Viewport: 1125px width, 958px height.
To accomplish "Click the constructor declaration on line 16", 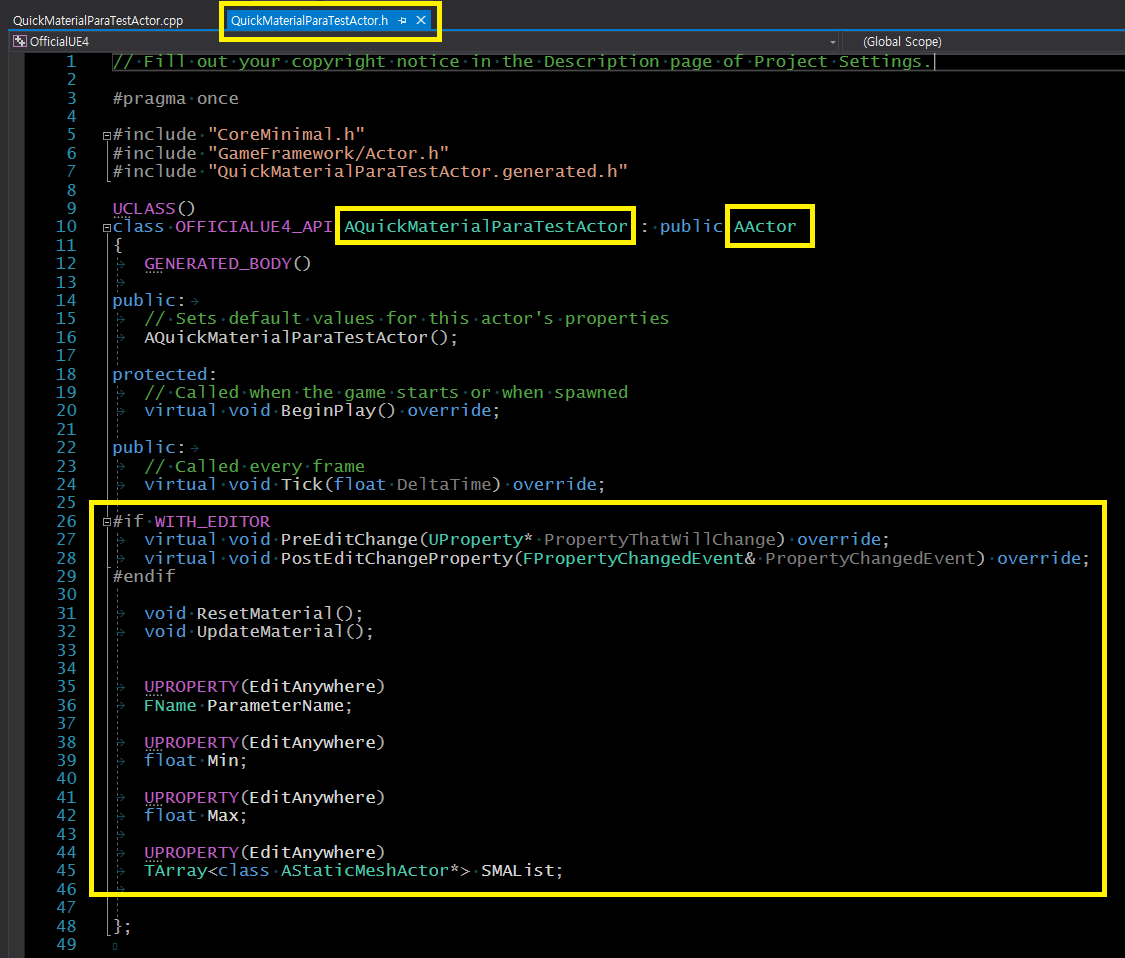I will (301, 337).
